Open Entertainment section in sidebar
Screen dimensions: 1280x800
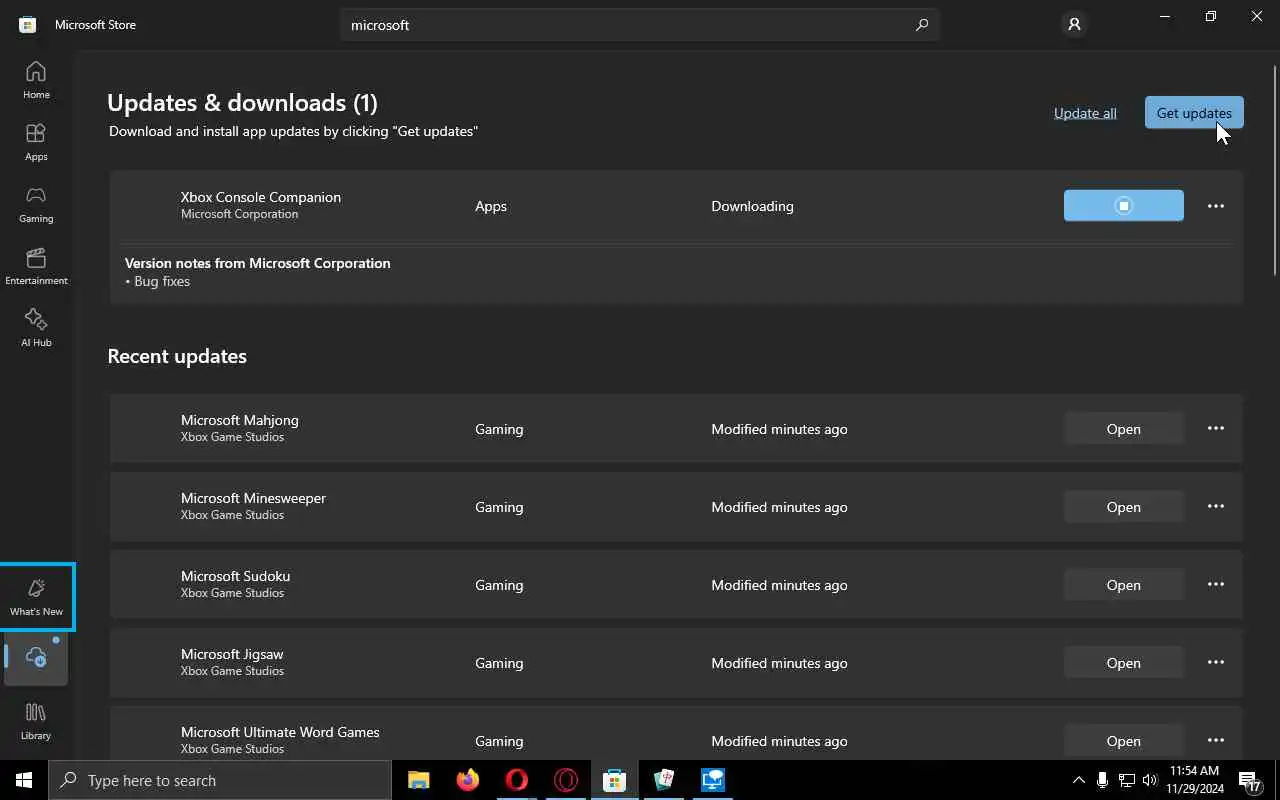point(36,266)
